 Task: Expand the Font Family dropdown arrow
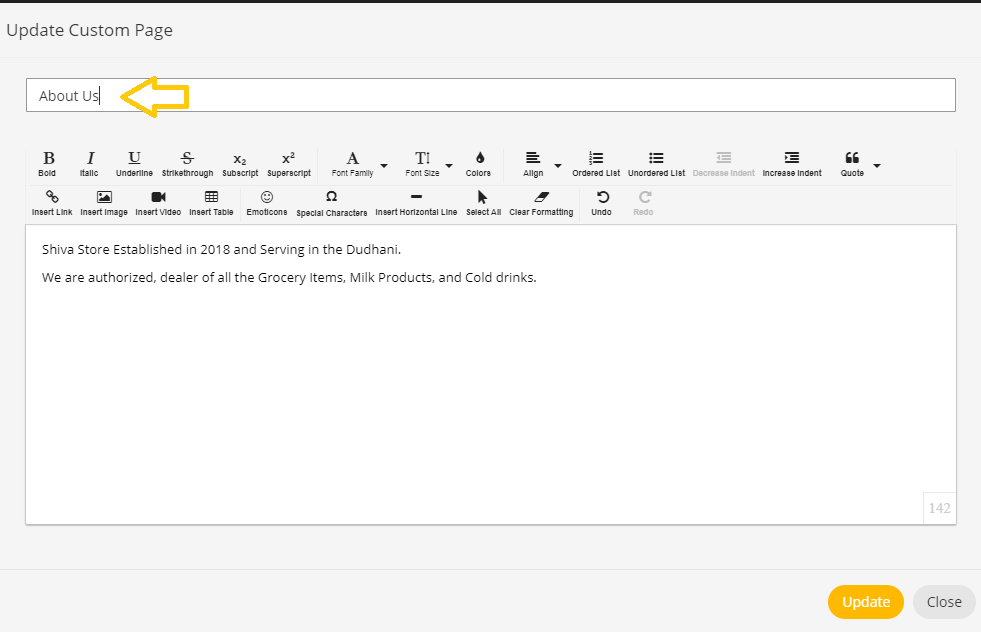point(384,165)
